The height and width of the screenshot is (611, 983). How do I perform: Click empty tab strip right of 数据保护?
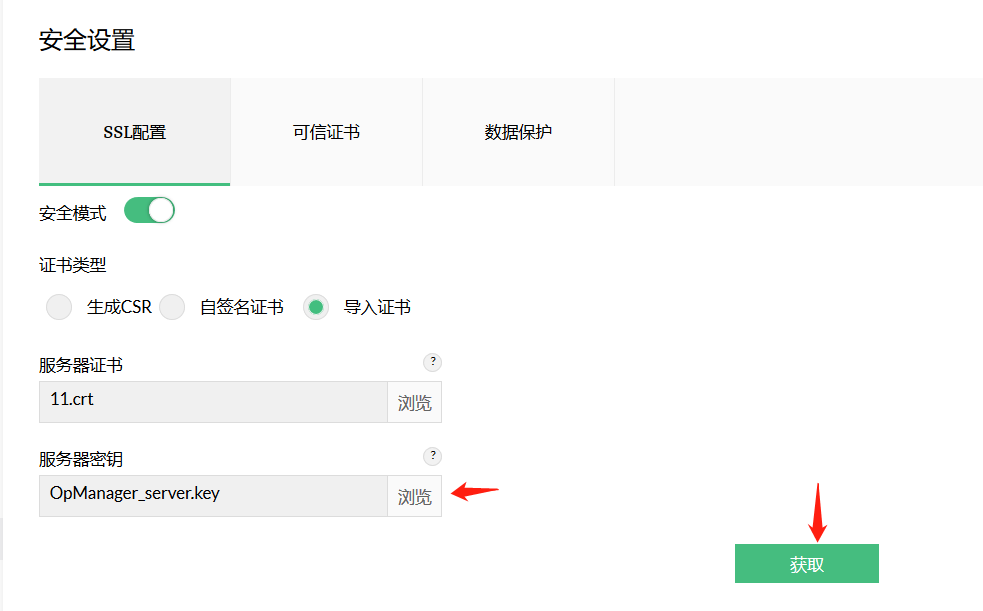(x=798, y=132)
